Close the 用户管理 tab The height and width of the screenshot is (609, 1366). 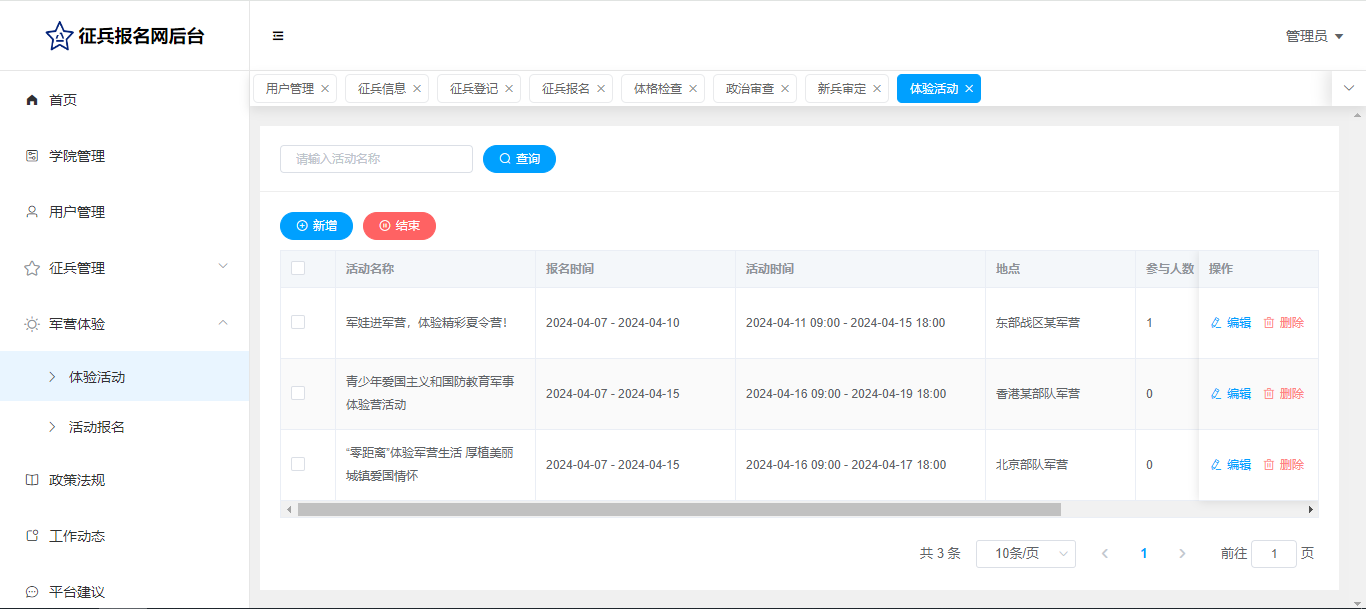[325, 89]
